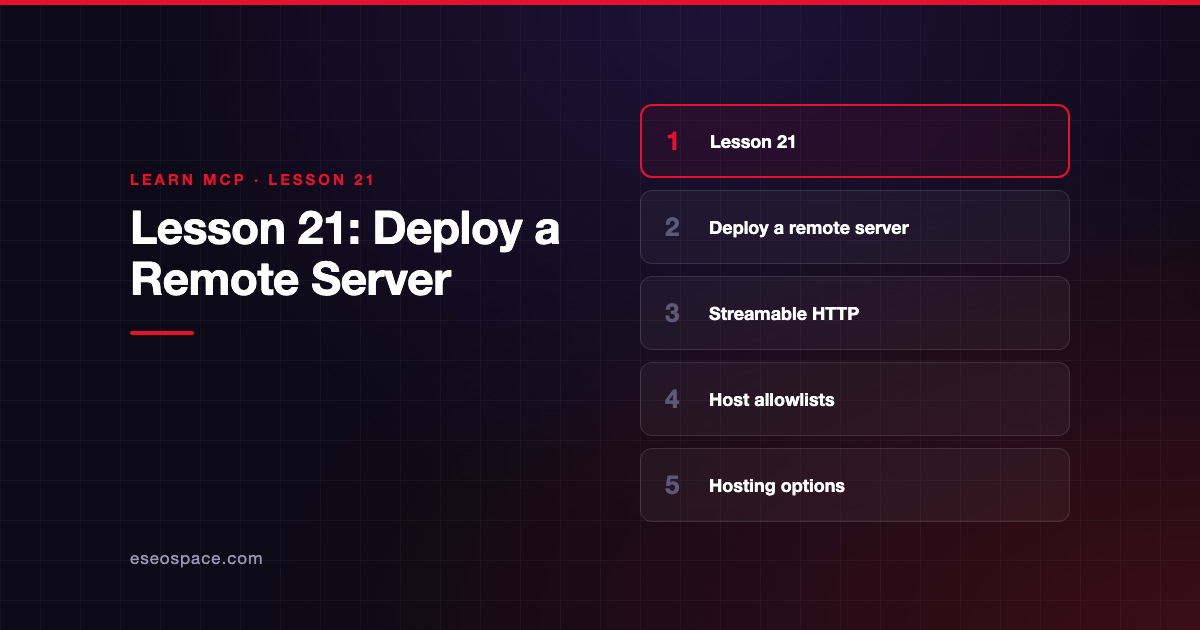Click the number 2 beside Deploy a remote server
The width and height of the screenshot is (1200, 630).
tap(672, 227)
